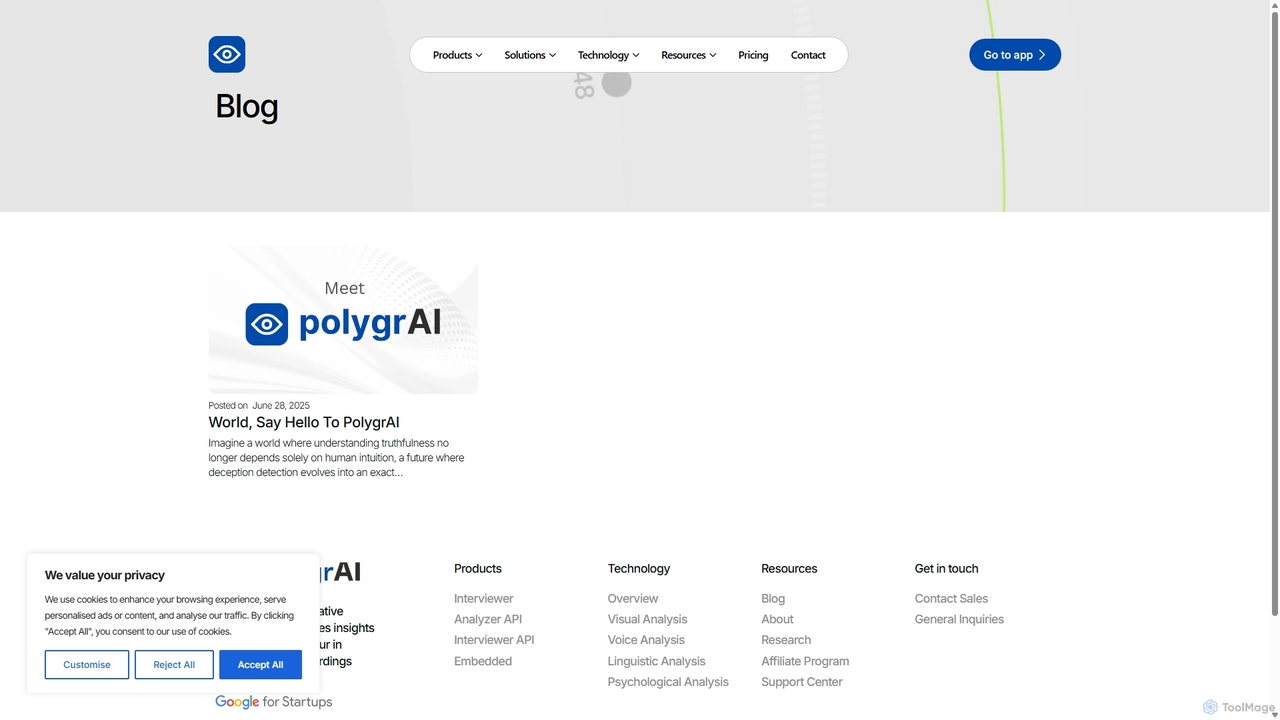
Task: Click the Go to app button
Action: [1015, 55]
